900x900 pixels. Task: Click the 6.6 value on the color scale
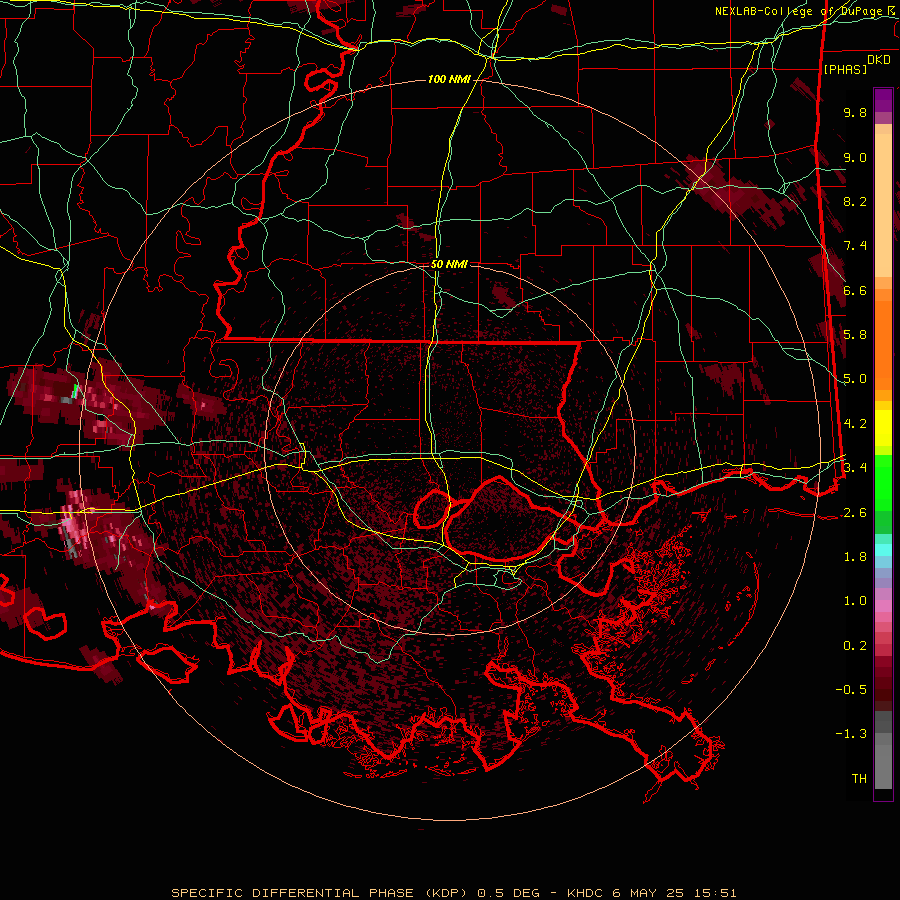855,290
